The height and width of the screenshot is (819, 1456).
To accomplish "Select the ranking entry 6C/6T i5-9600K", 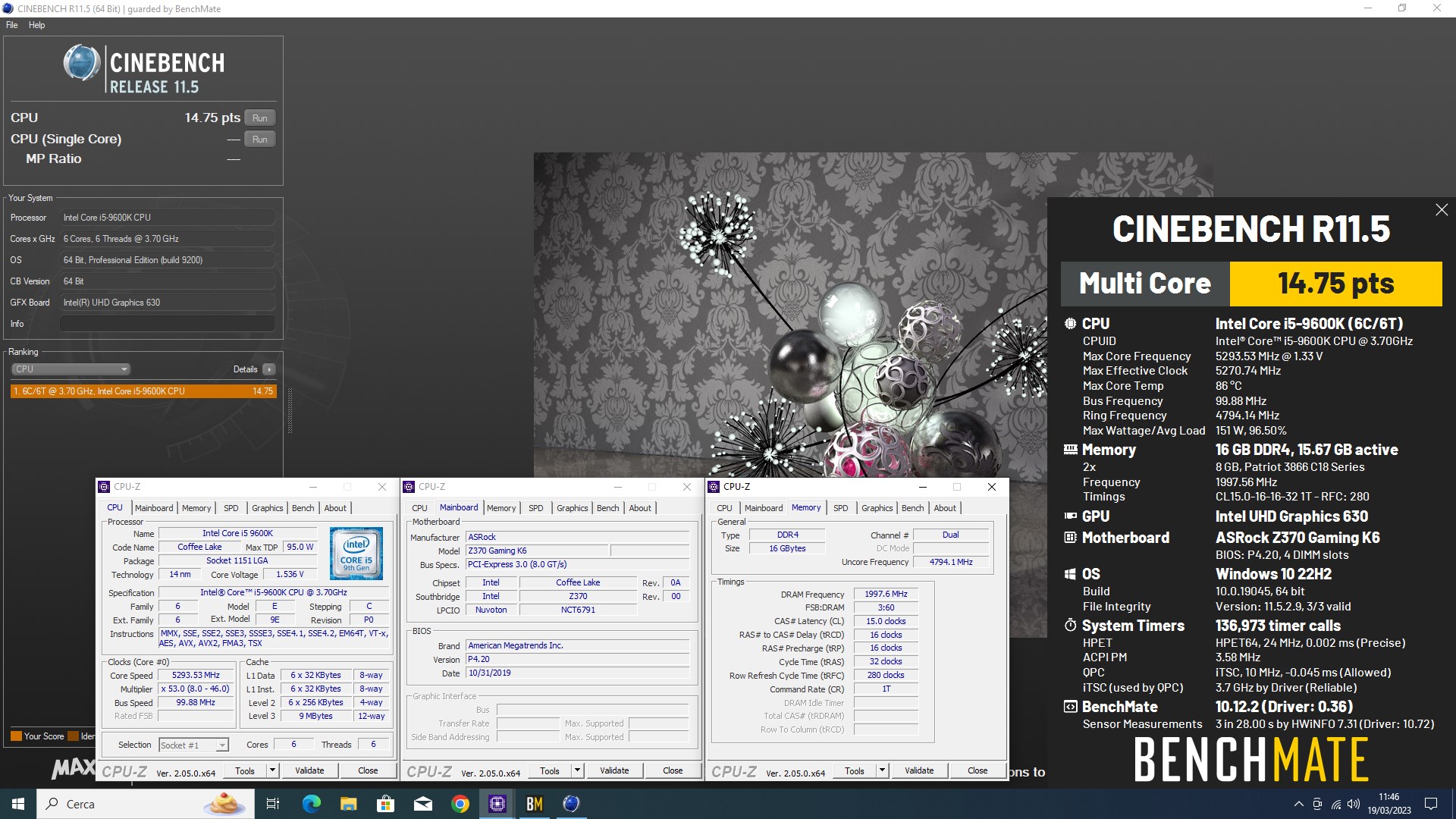I will click(x=143, y=391).
